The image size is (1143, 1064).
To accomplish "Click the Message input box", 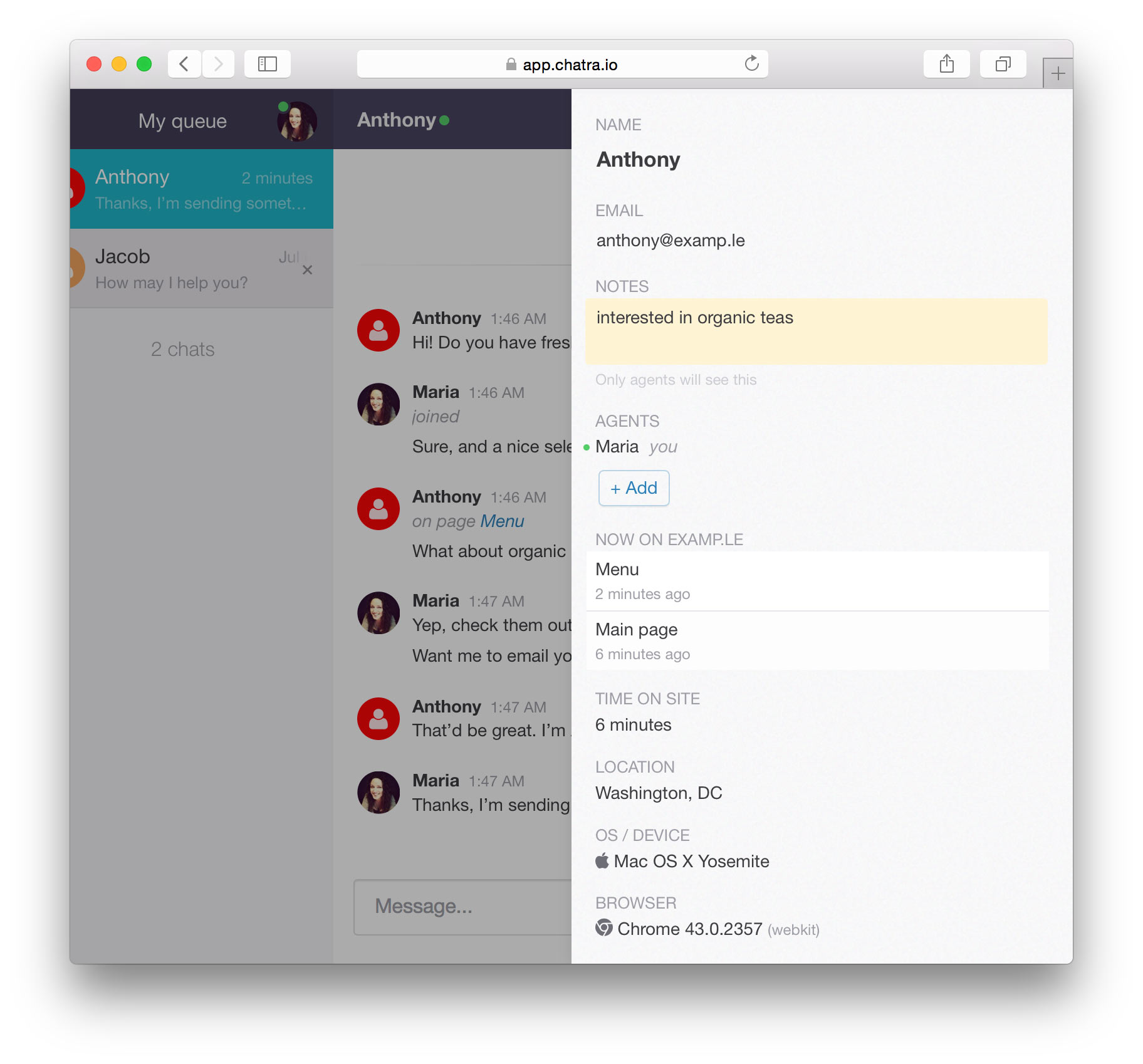I will (x=463, y=907).
